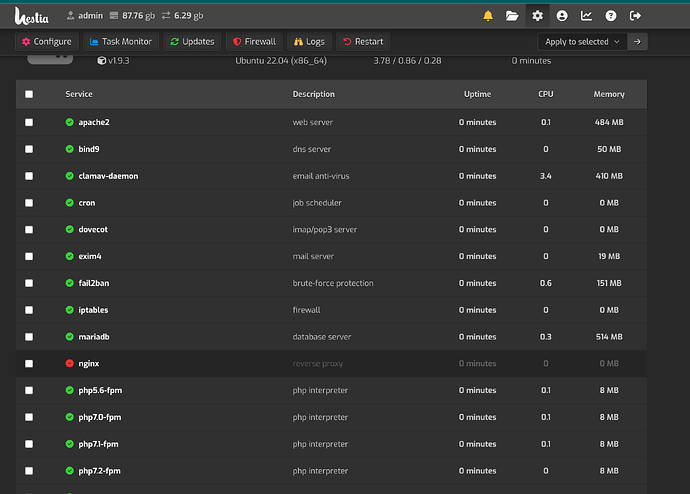
Task: Click the green status icon for clamav-daemon
Action: click(70, 176)
